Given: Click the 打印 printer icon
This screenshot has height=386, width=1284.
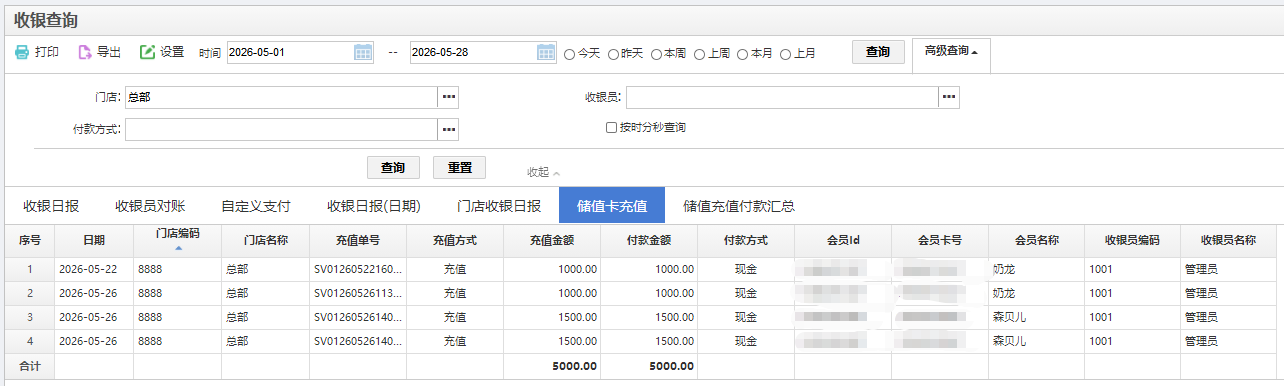Looking at the screenshot, I should (x=22, y=52).
